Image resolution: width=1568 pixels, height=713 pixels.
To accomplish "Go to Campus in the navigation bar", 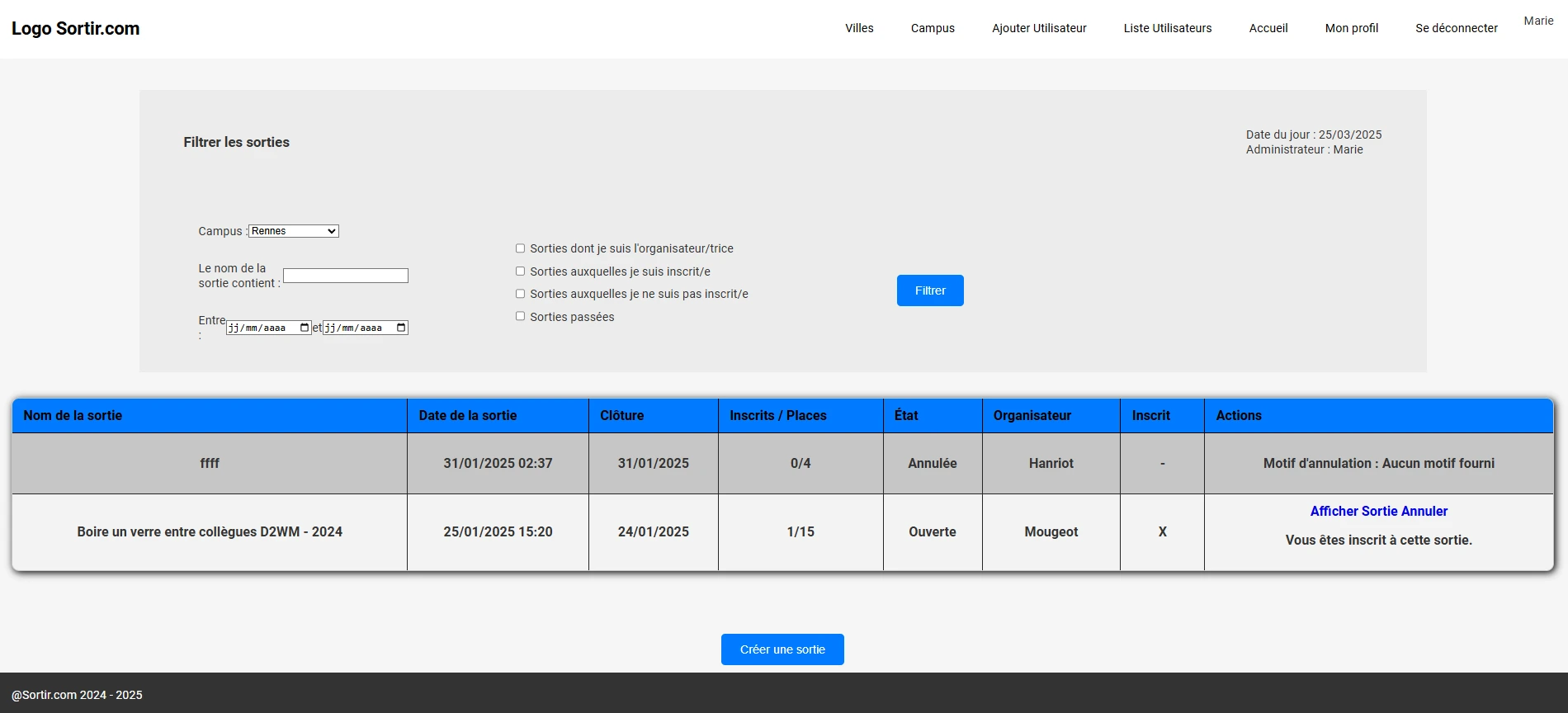I will (933, 28).
